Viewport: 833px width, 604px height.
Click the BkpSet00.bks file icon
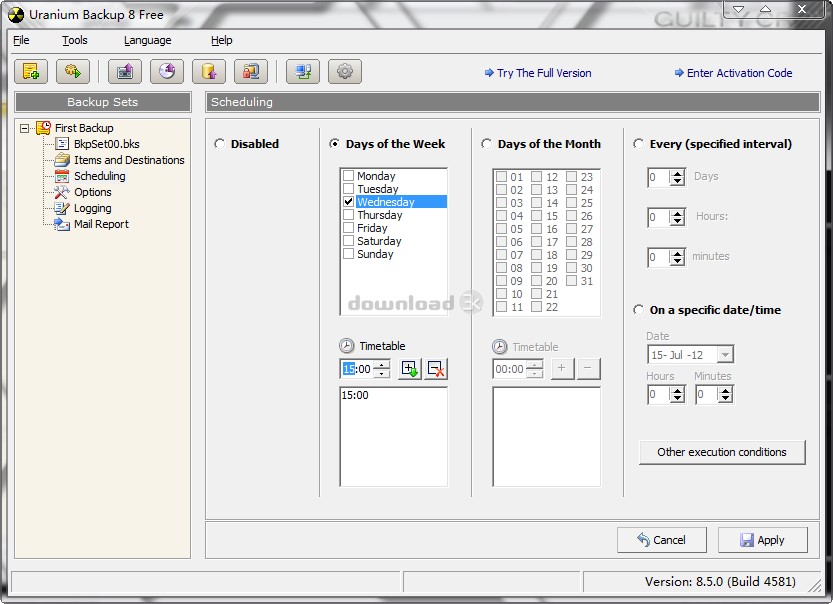[62, 144]
